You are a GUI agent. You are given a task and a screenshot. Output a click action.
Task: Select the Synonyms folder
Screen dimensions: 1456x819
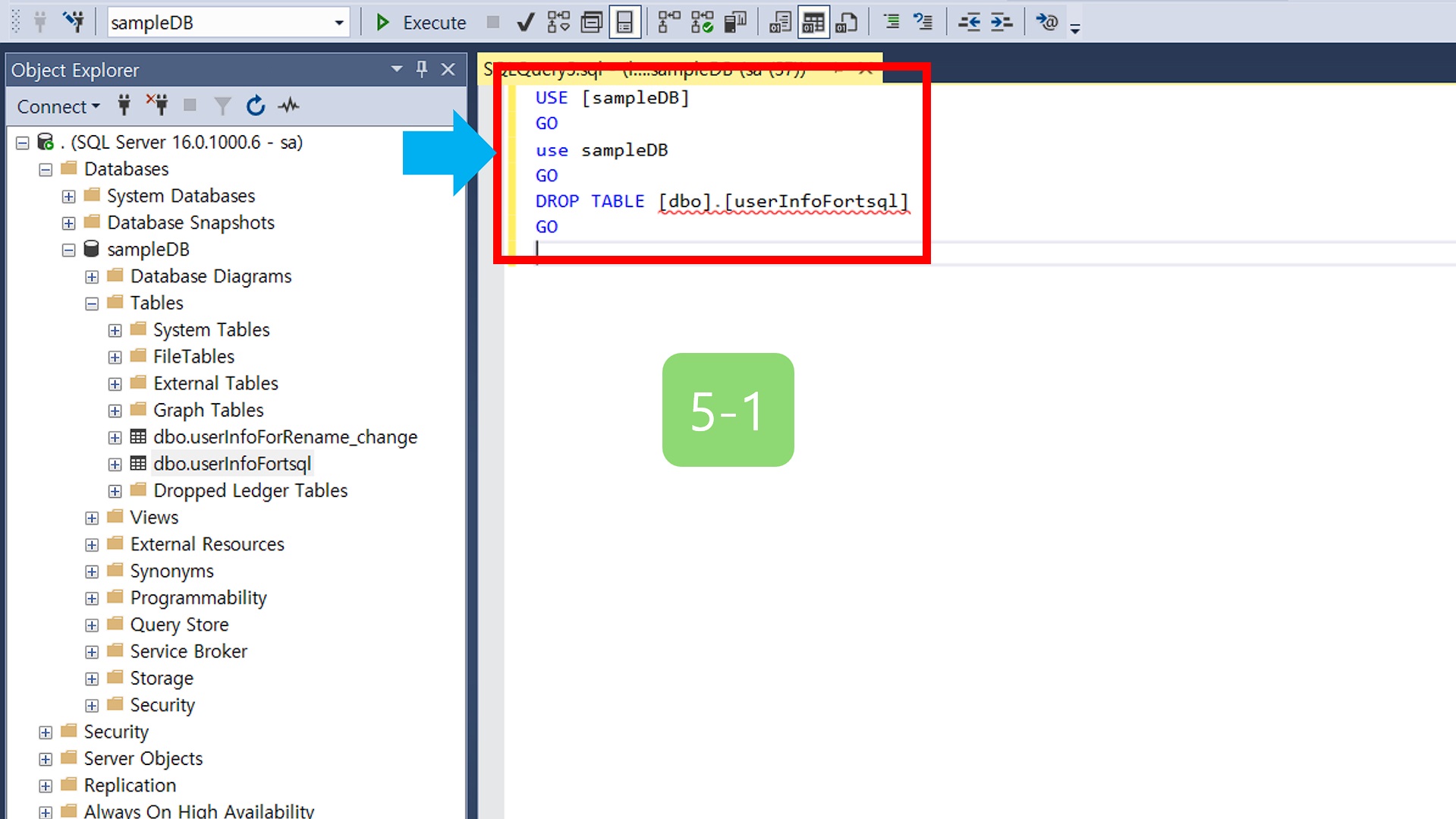pos(171,572)
